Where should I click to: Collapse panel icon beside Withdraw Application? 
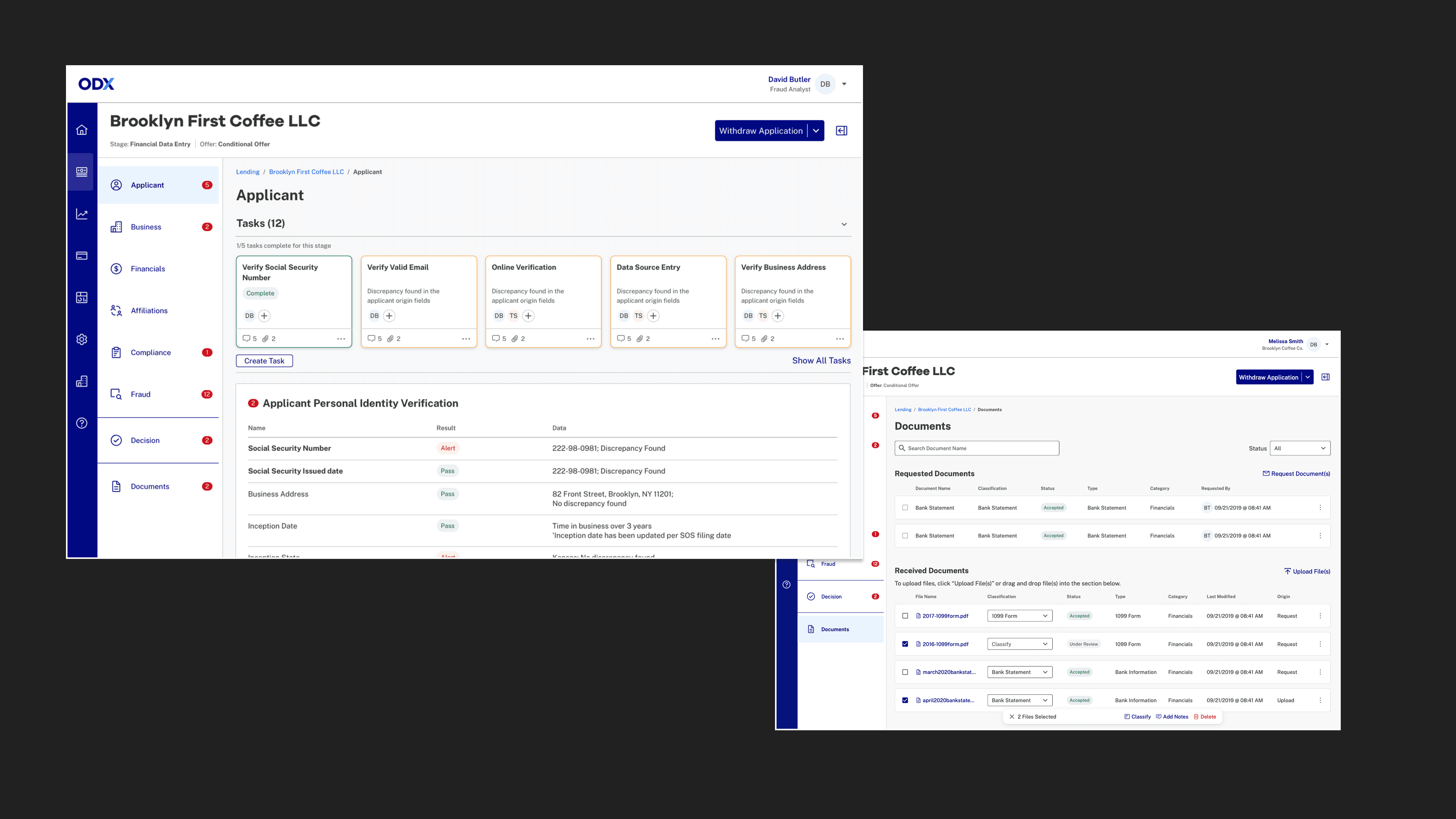click(x=841, y=131)
